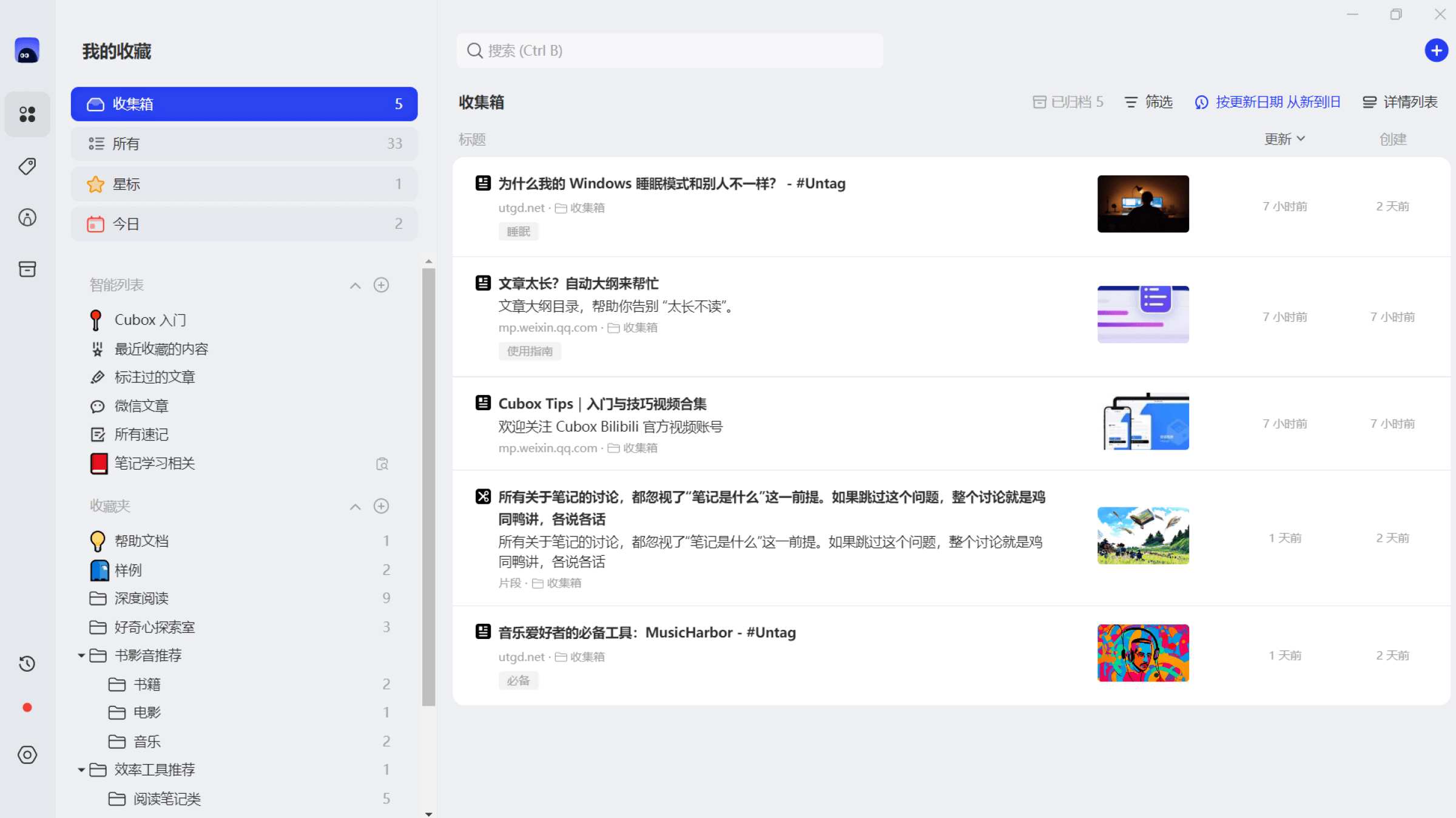Open article 文章太长？自动大纲来帮忙
This screenshot has width=1456, height=818.
578,283
